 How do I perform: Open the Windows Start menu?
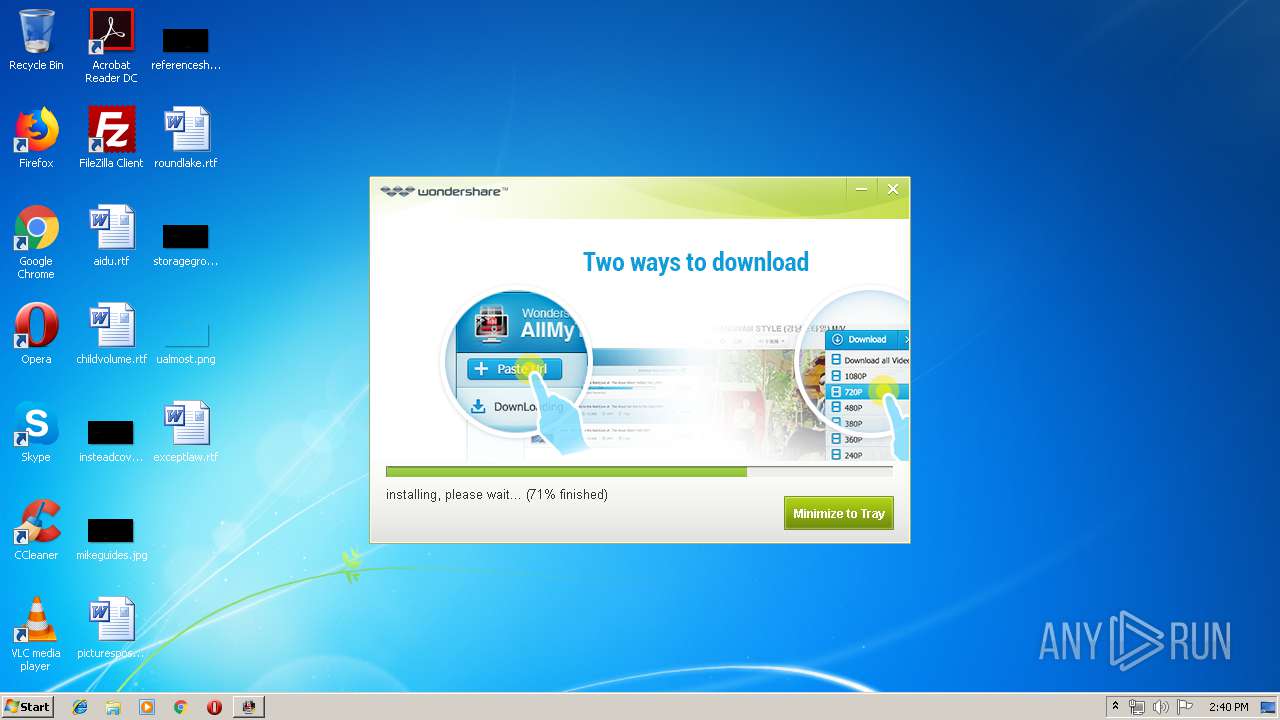[27, 706]
